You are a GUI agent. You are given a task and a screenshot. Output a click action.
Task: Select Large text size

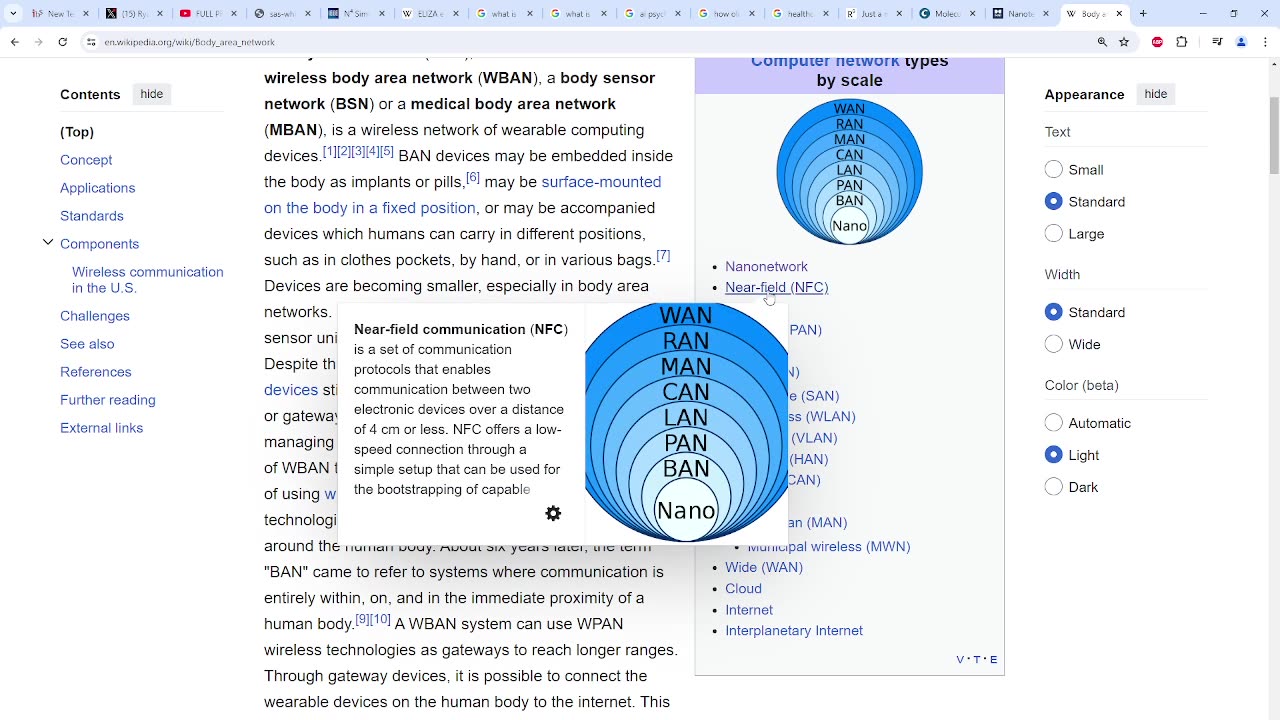1053,234
